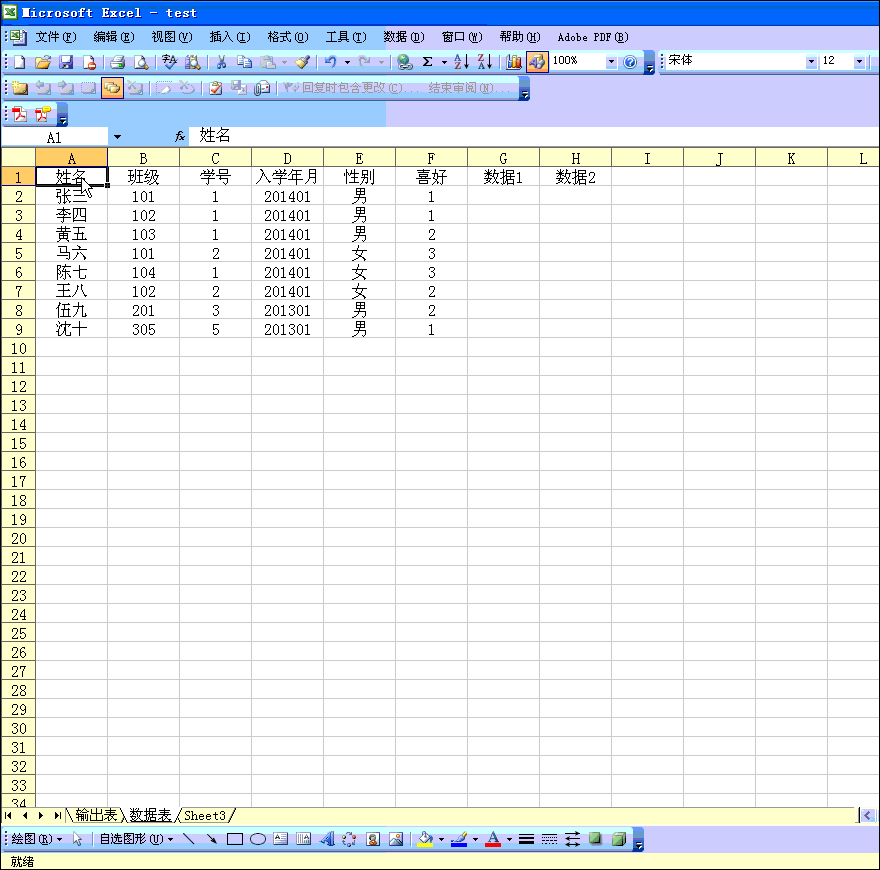
Task: Click the Format Painter brush icon
Action: (x=302, y=62)
